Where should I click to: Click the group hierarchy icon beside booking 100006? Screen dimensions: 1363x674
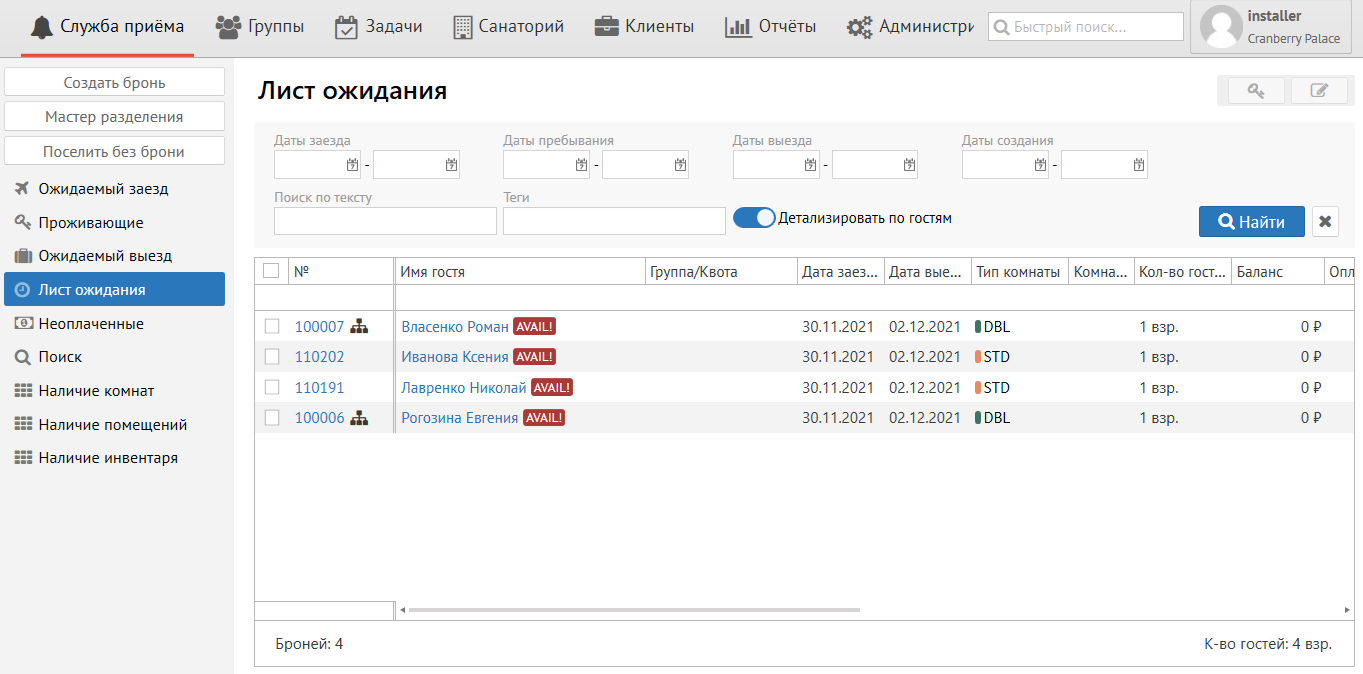tap(360, 418)
